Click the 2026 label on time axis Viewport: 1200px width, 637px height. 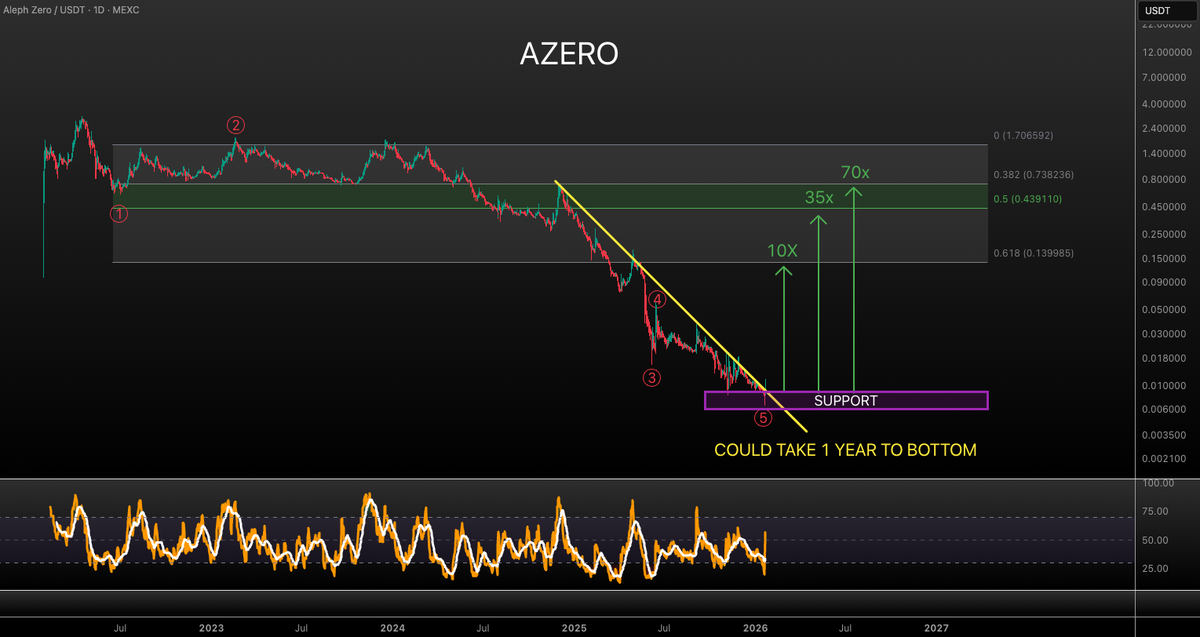point(755,628)
